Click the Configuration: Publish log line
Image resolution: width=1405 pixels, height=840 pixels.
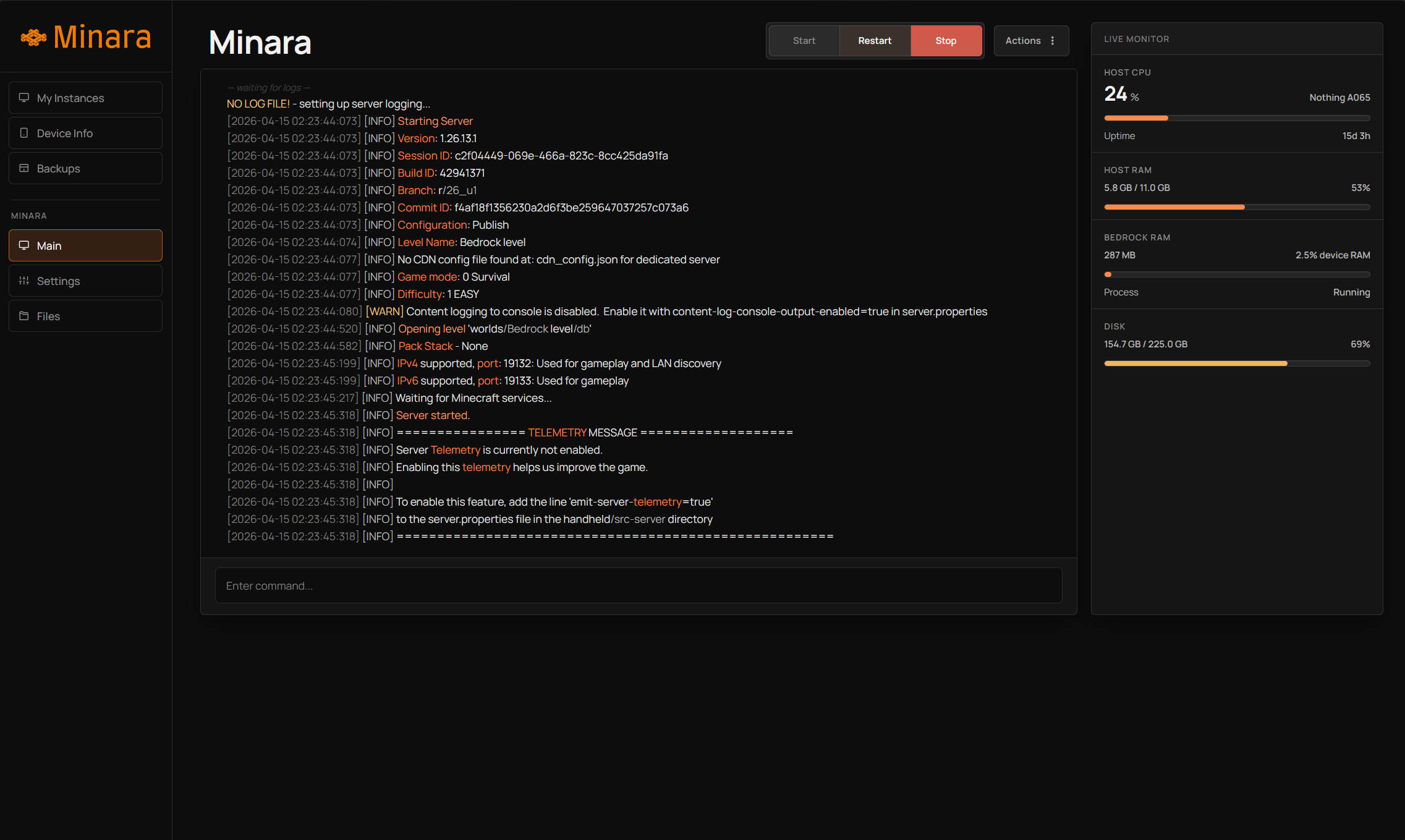click(368, 225)
